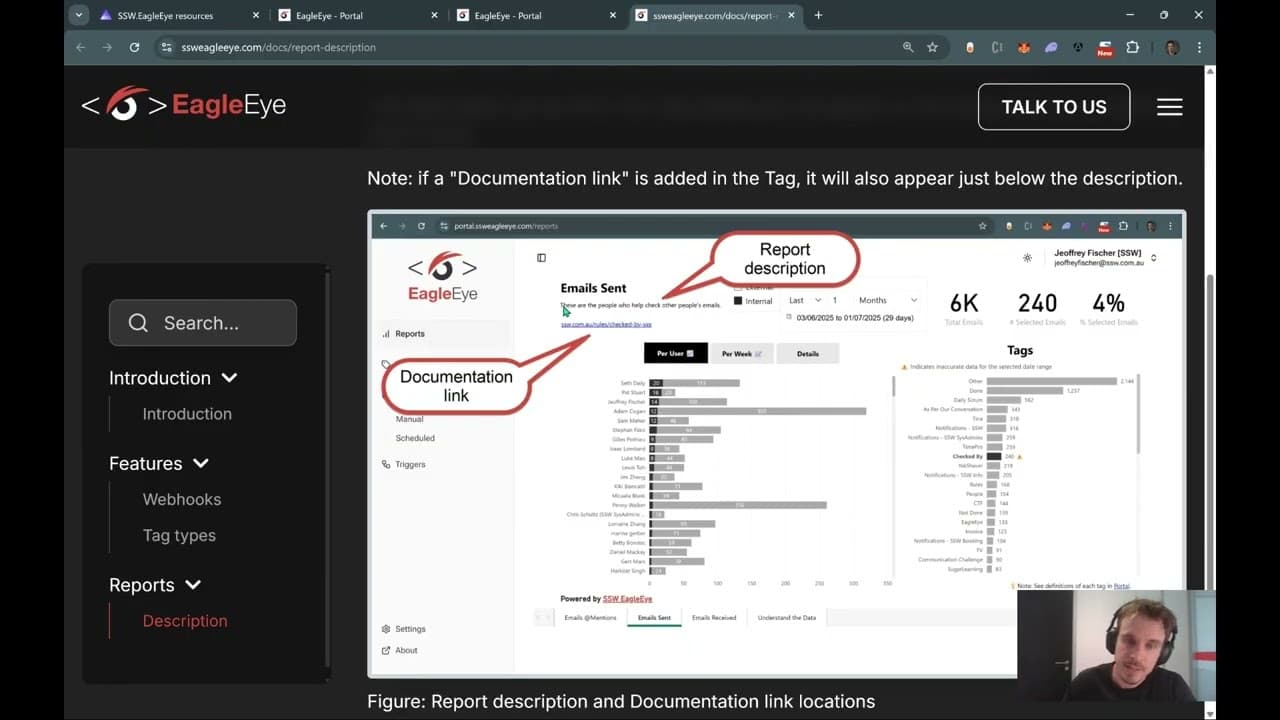Screen dimensions: 1280x720
Task: Click the purple feather extension icon
Action: pyautogui.click(x=1051, y=47)
